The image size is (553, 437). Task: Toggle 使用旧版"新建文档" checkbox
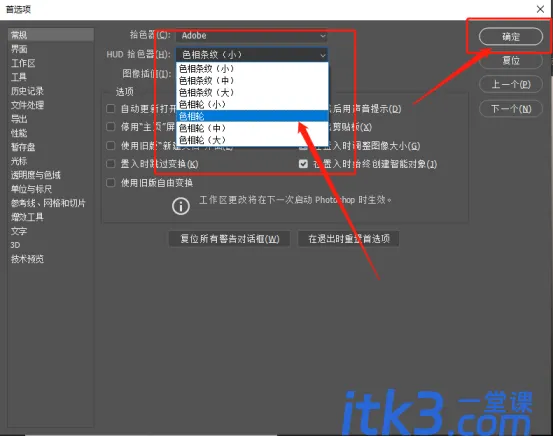coord(111,145)
